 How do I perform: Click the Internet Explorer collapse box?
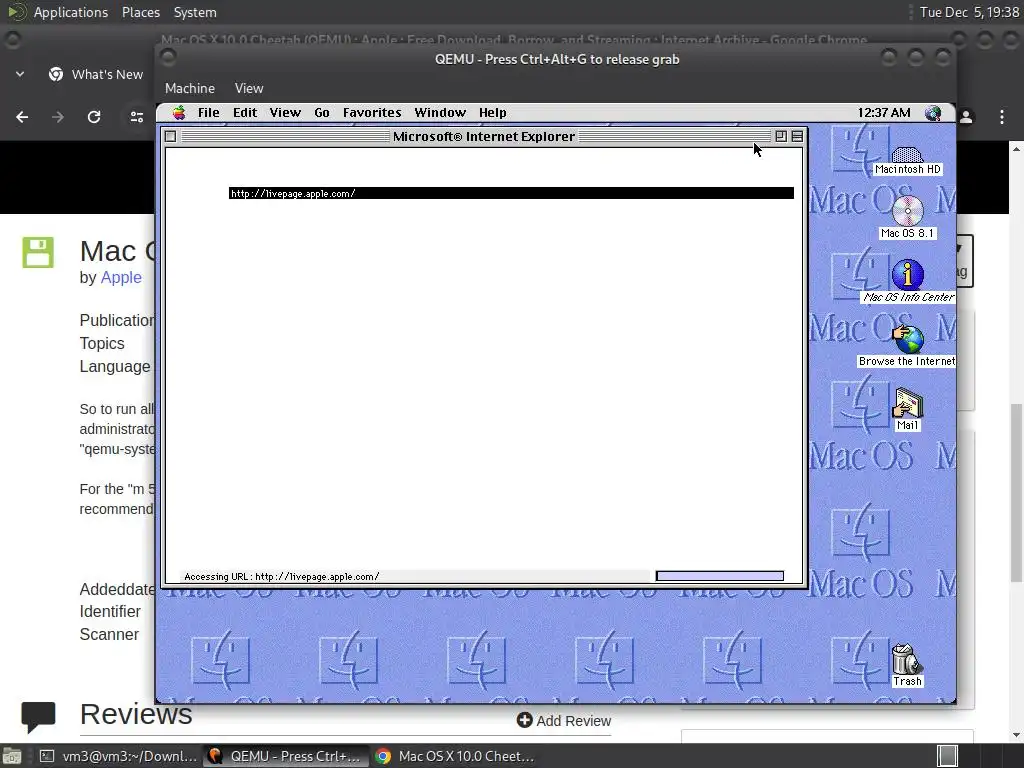click(x=797, y=136)
